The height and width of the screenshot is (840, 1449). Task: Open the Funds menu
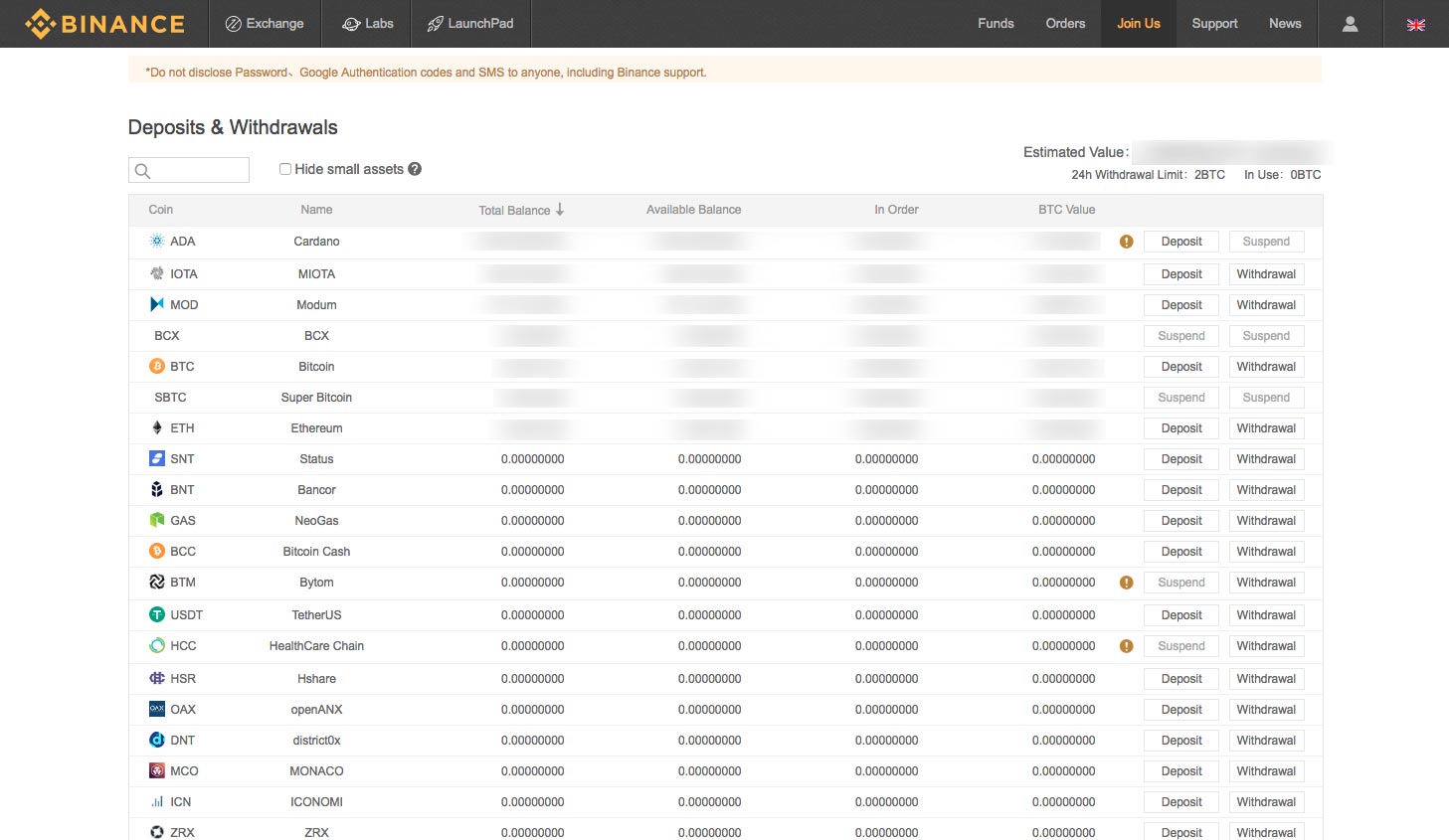[996, 24]
